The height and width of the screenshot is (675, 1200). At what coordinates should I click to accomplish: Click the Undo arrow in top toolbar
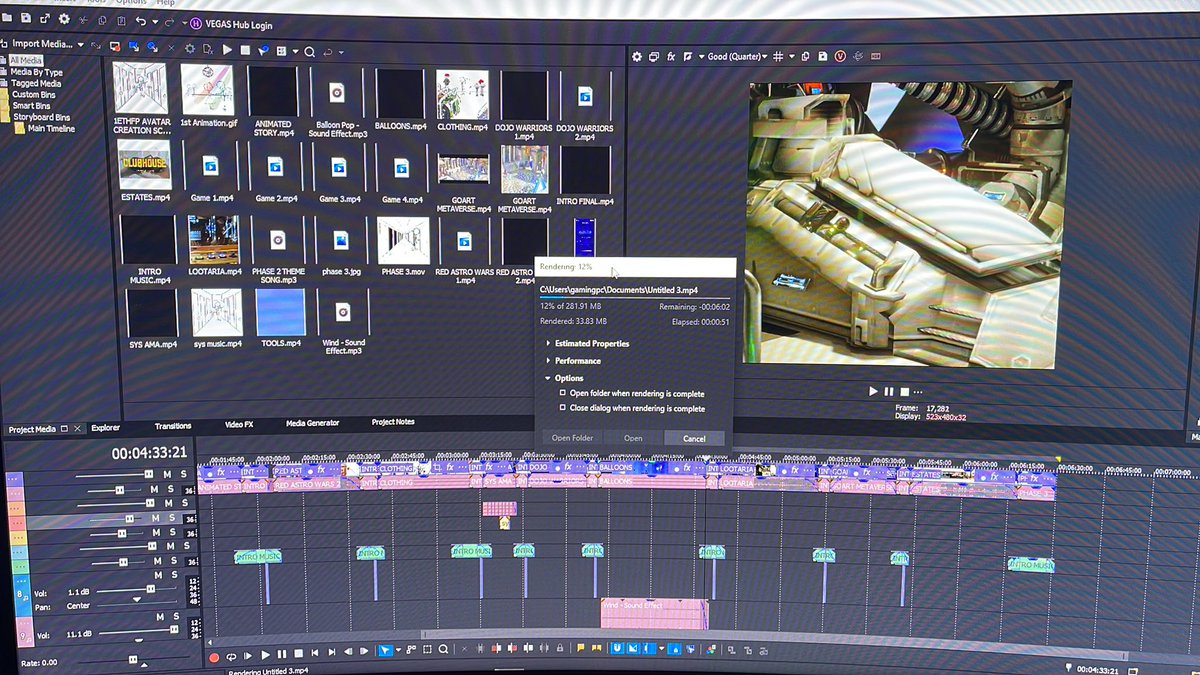pyautogui.click(x=141, y=21)
